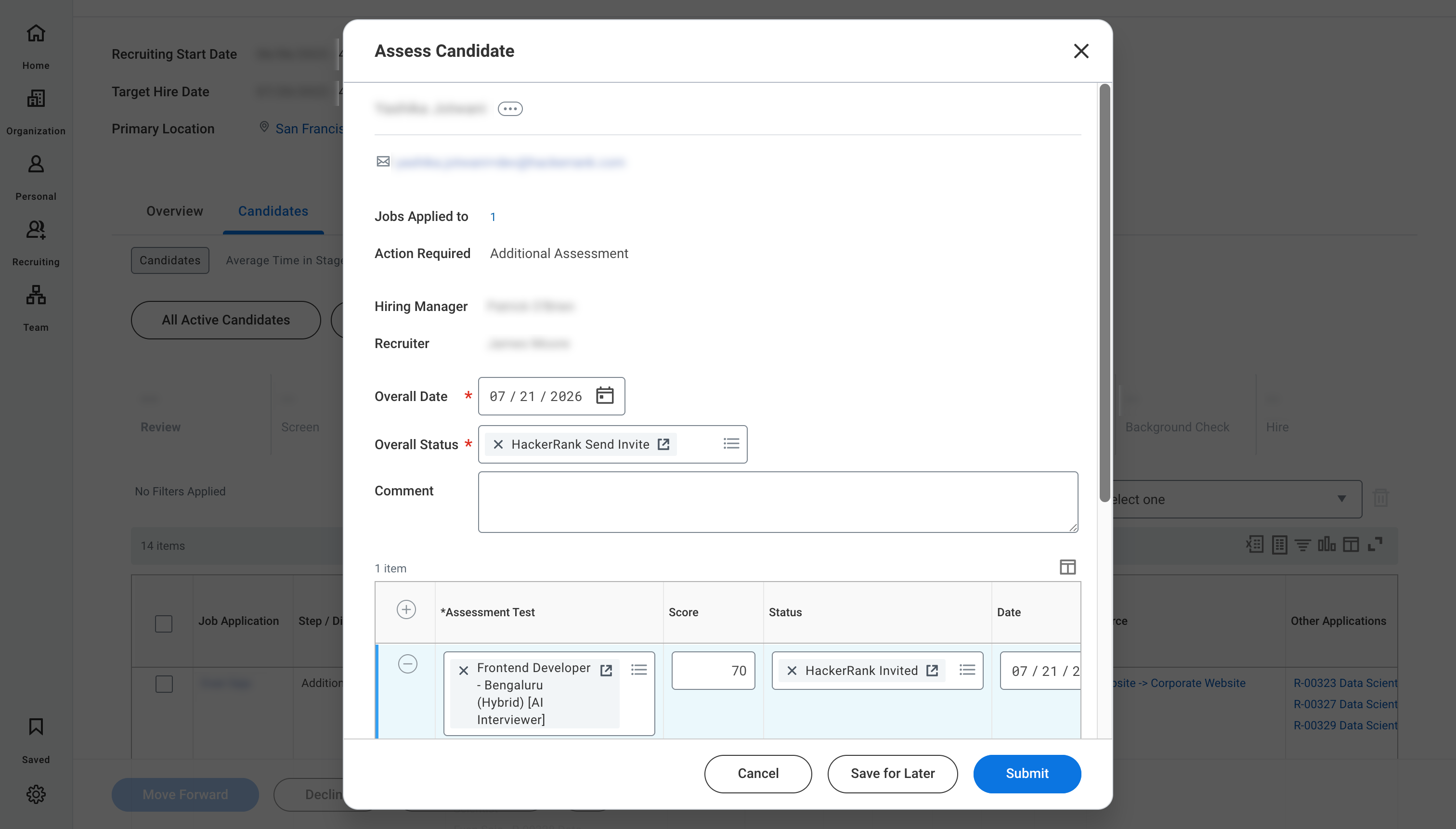Expand the Status HackerRank Invited prompt list
This screenshot has height=829, width=1456.
click(967, 670)
